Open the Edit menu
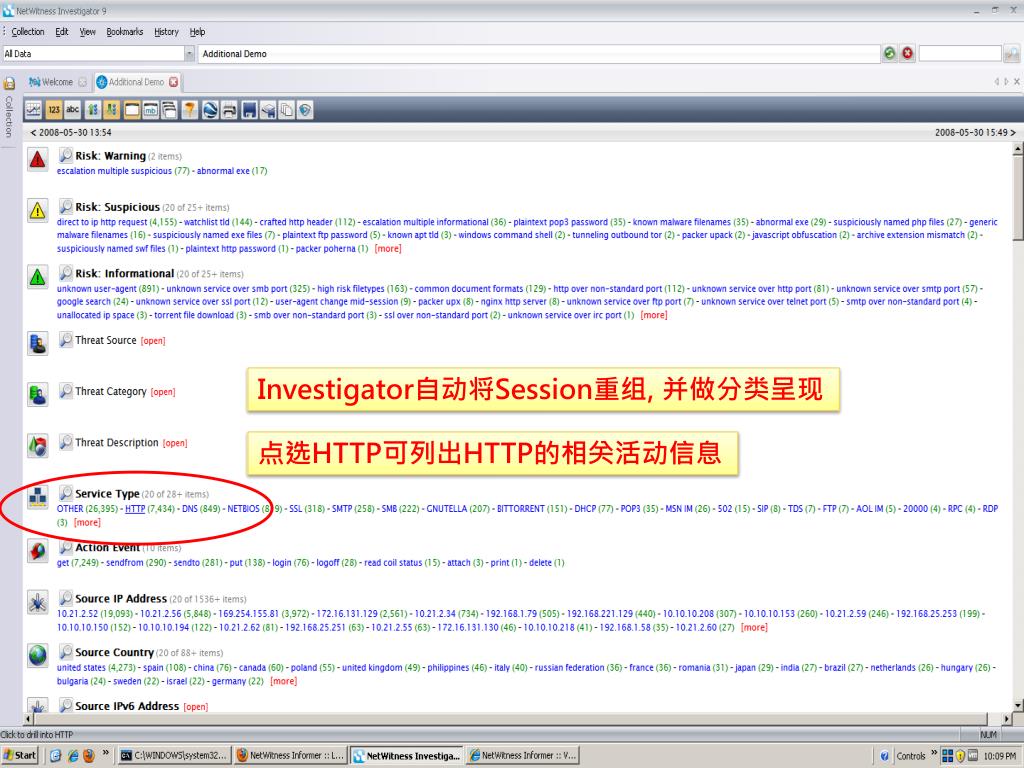This screenshot has width=1024, height=768. pos(61,31)
